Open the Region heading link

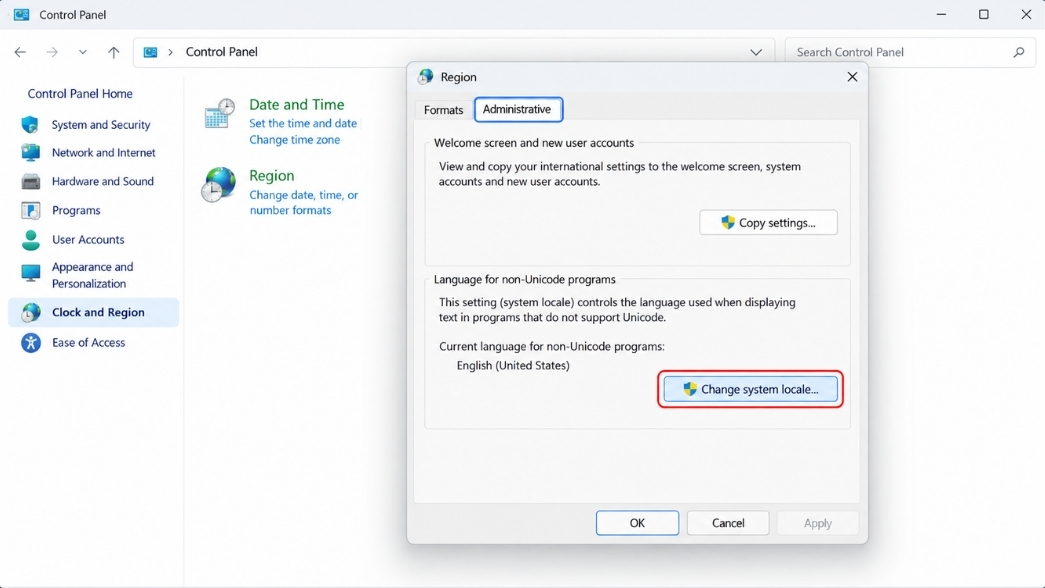271,175
